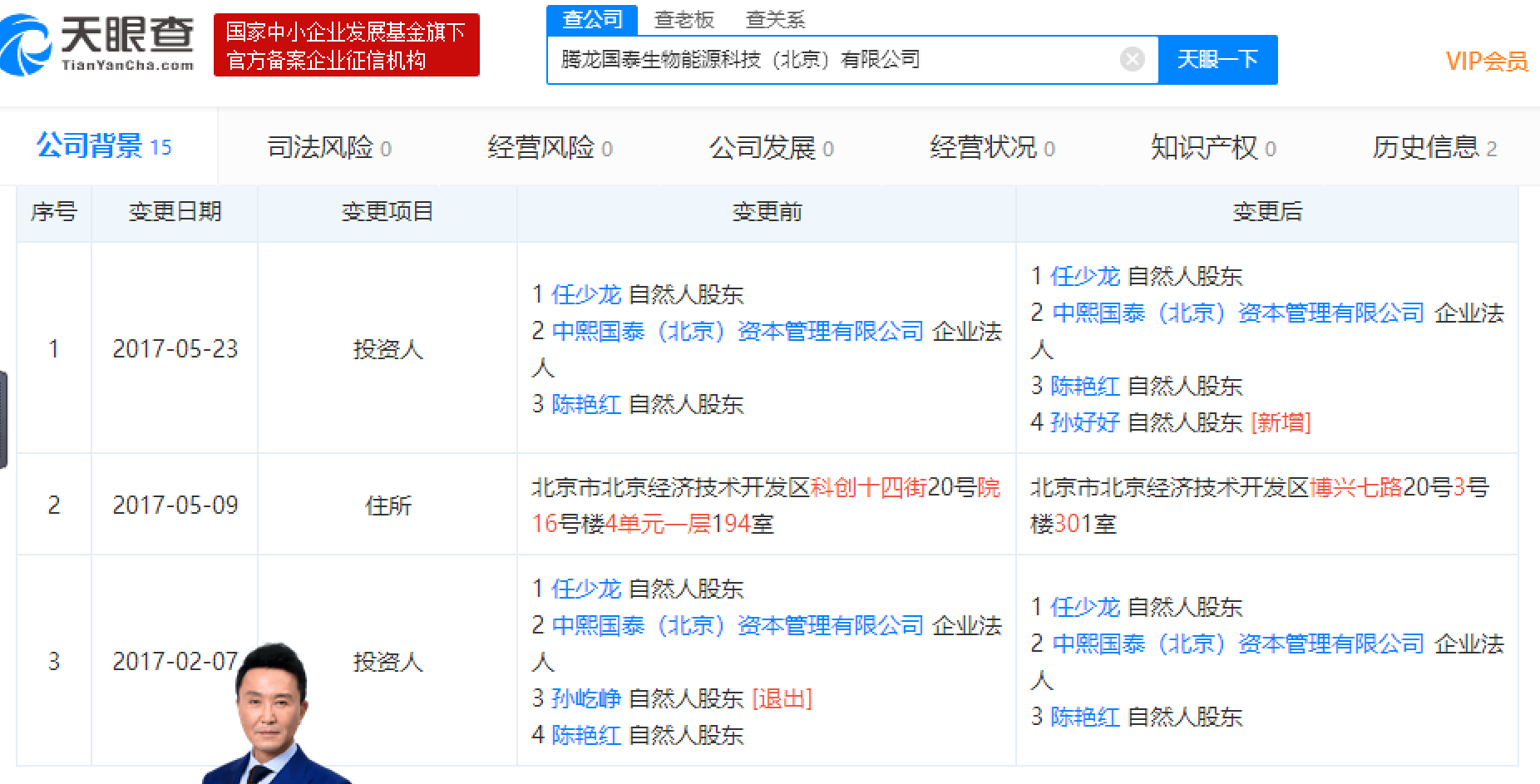The image size is (1540, 784).
Task: Click the 天眼一下 search button
Action: (x=1217, y=59)
